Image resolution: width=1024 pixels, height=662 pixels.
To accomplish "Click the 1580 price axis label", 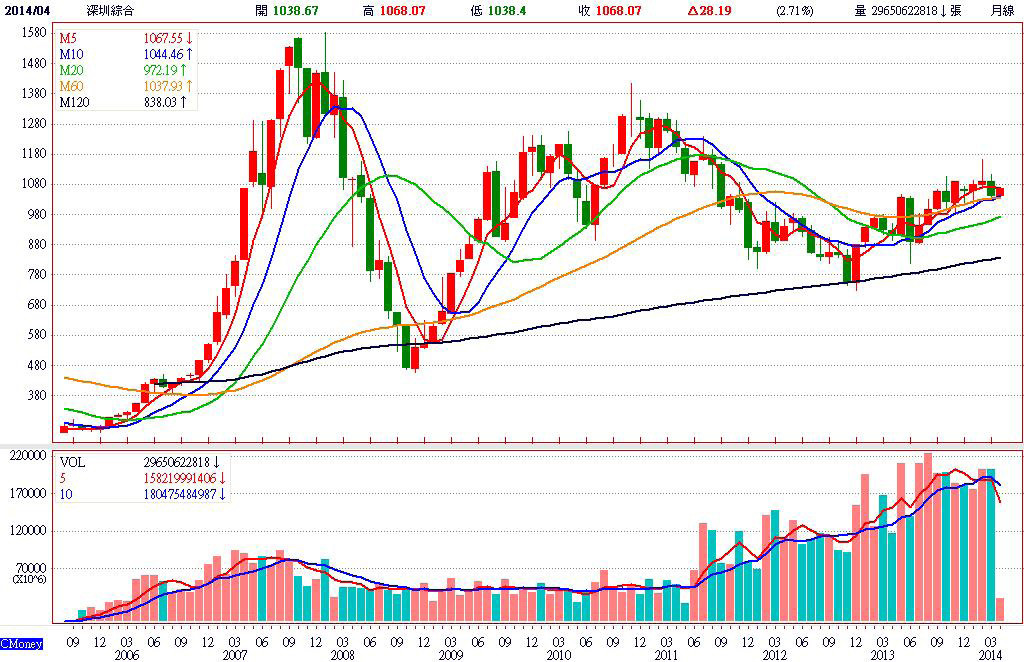I will 33,33.
